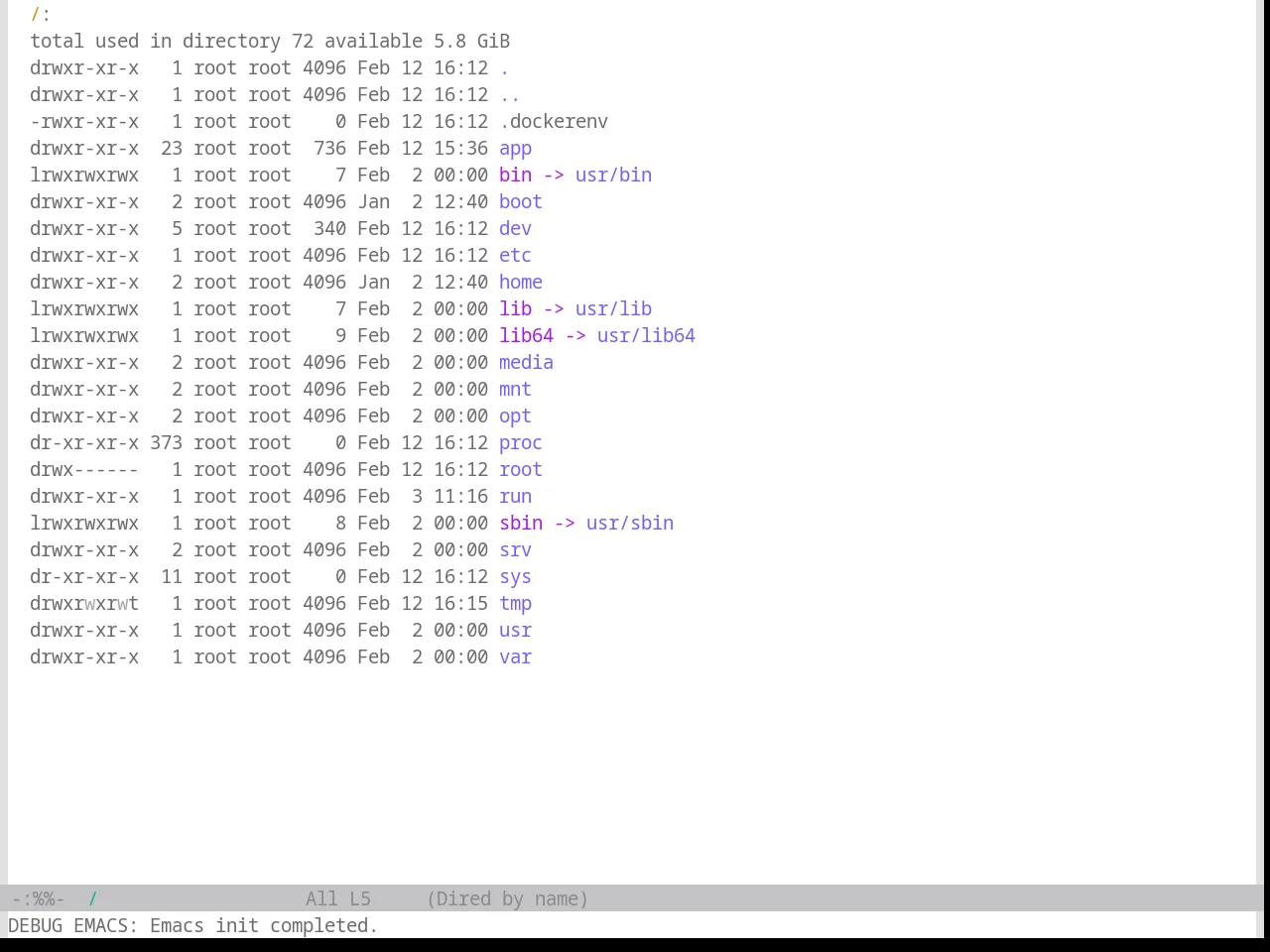
Task: Open the parent directory '..' entry
Action: click(510, 95)
